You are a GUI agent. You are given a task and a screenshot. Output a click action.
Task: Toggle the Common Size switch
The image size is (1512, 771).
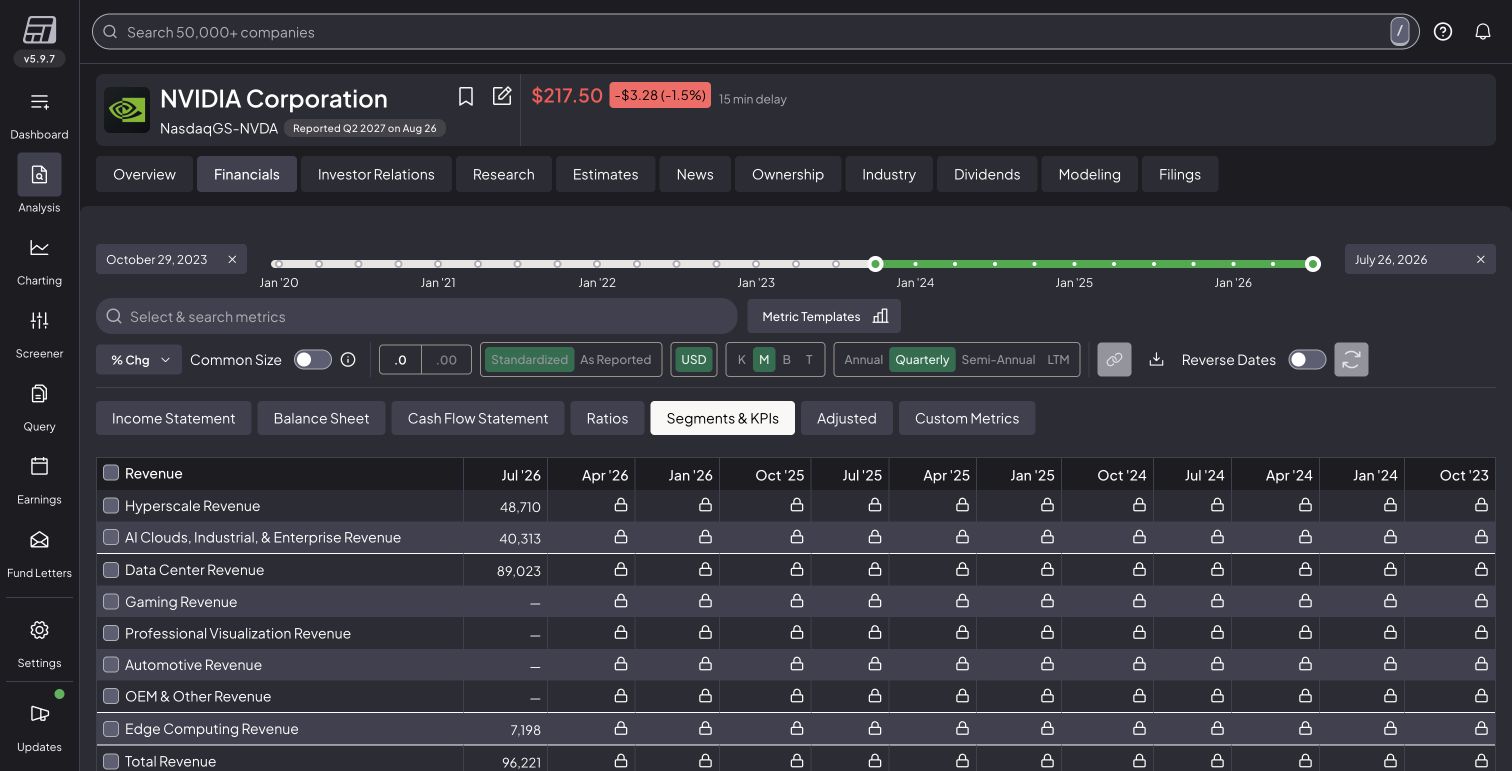point(313,360)
